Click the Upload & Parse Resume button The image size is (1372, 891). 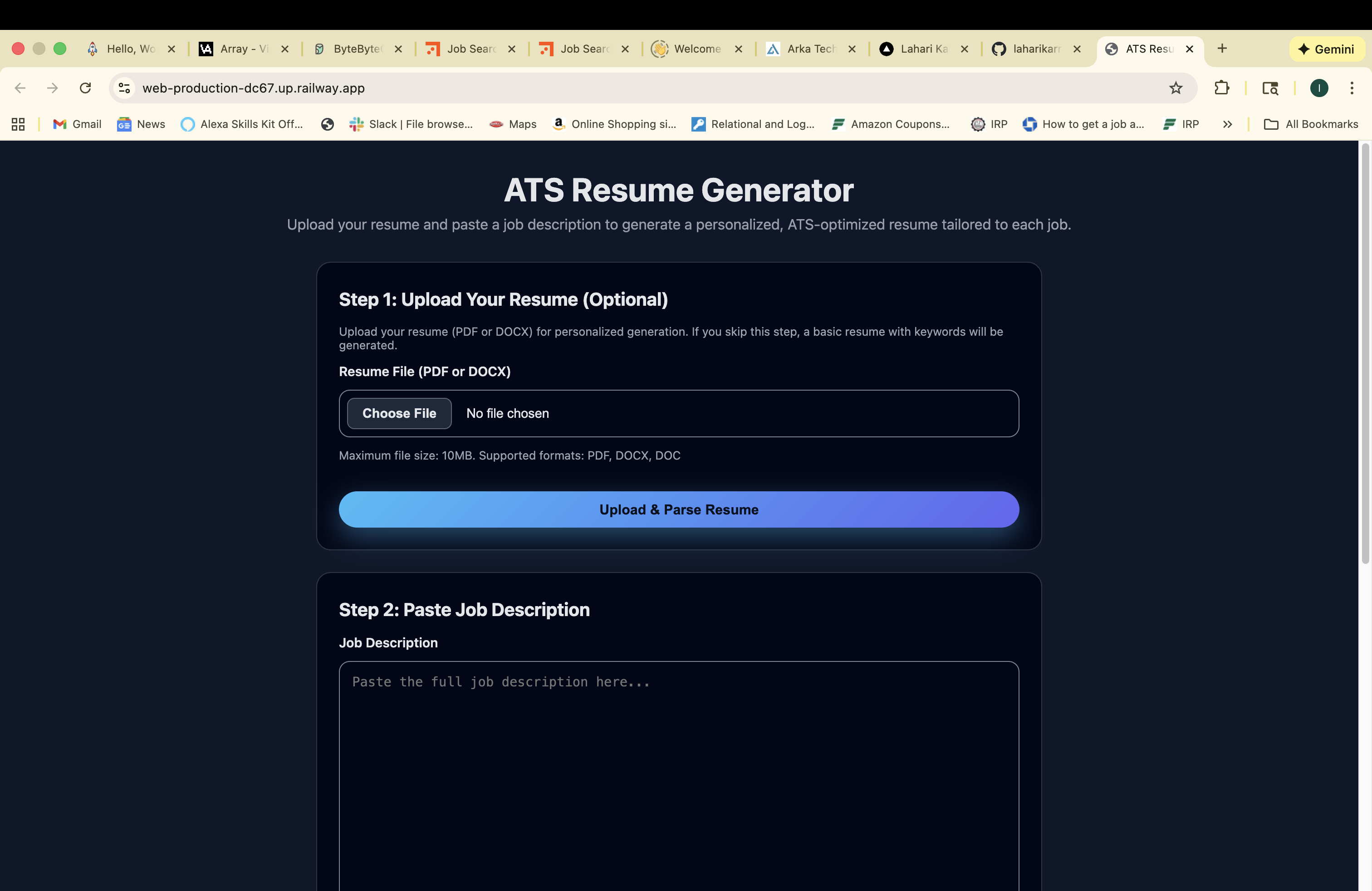pyautogui.click(x=678, y=509)
